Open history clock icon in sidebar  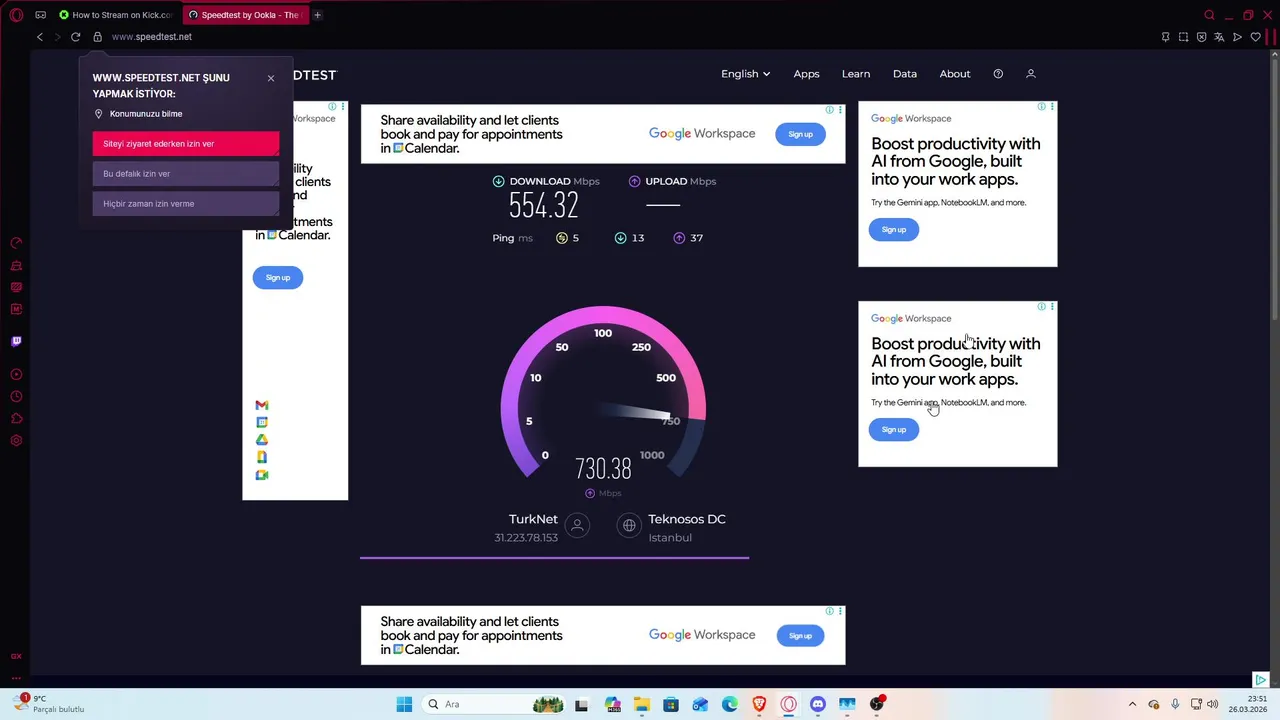coord(16,397)
